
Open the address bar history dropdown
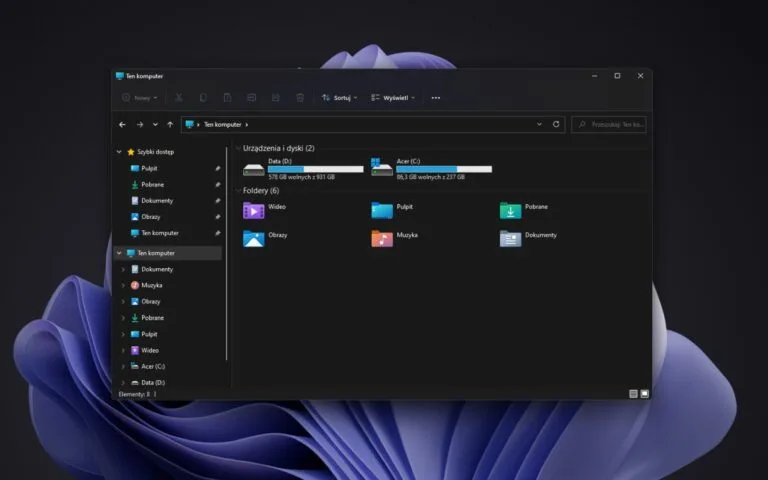pyautogui.click(x=539, y=124)
